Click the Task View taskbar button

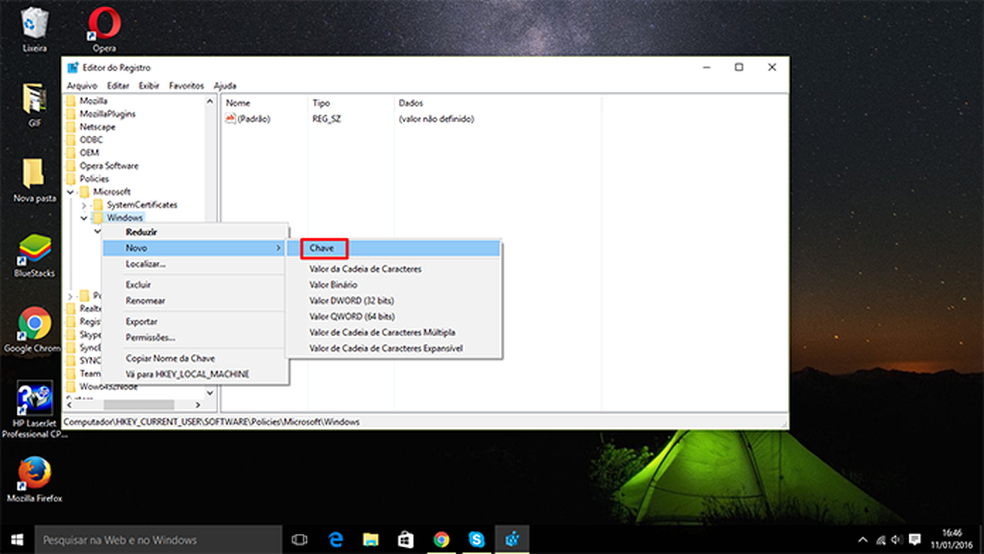click(x=299, y=540)
